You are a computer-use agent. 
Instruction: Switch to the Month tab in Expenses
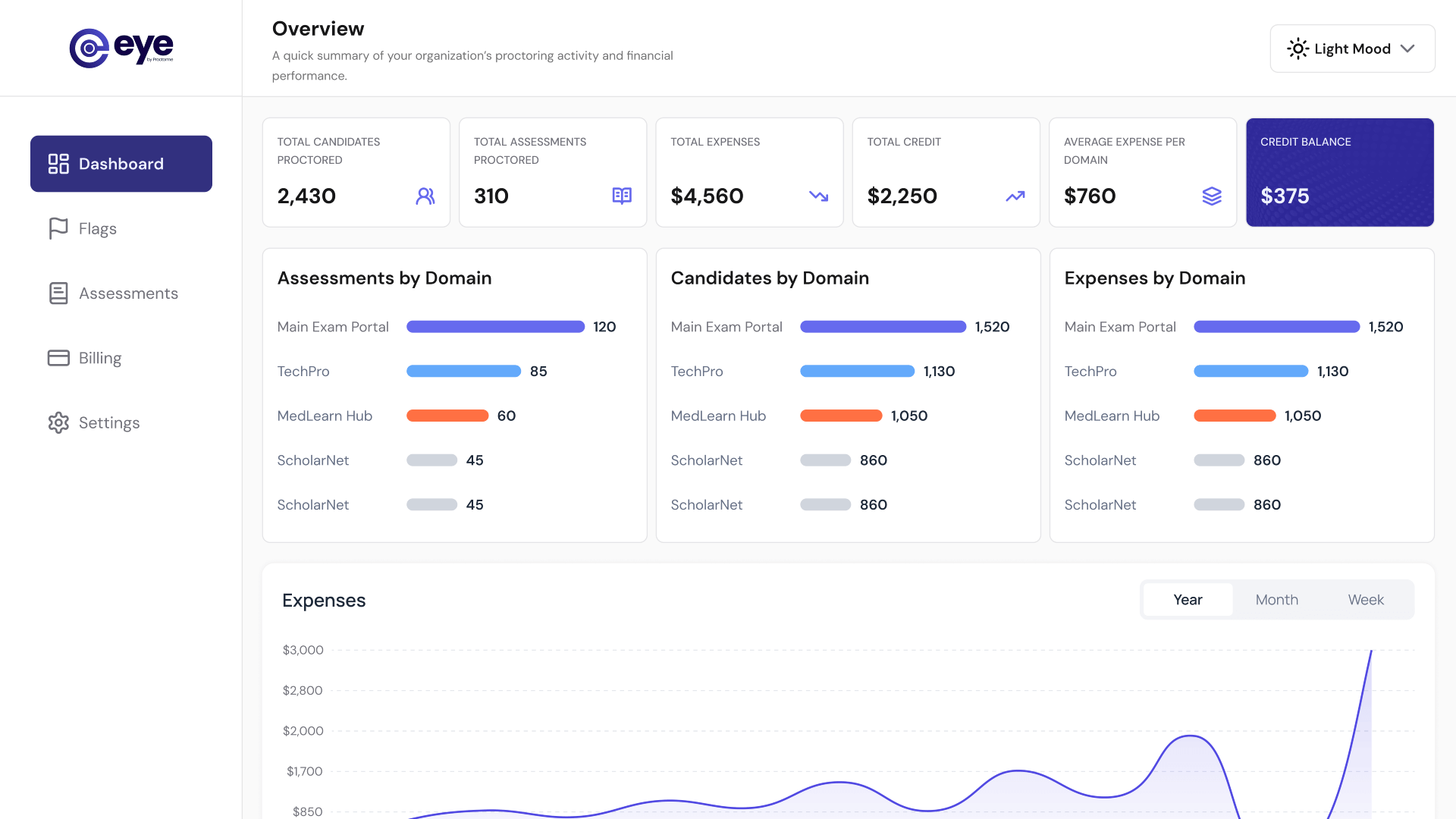coord(1277,599)
